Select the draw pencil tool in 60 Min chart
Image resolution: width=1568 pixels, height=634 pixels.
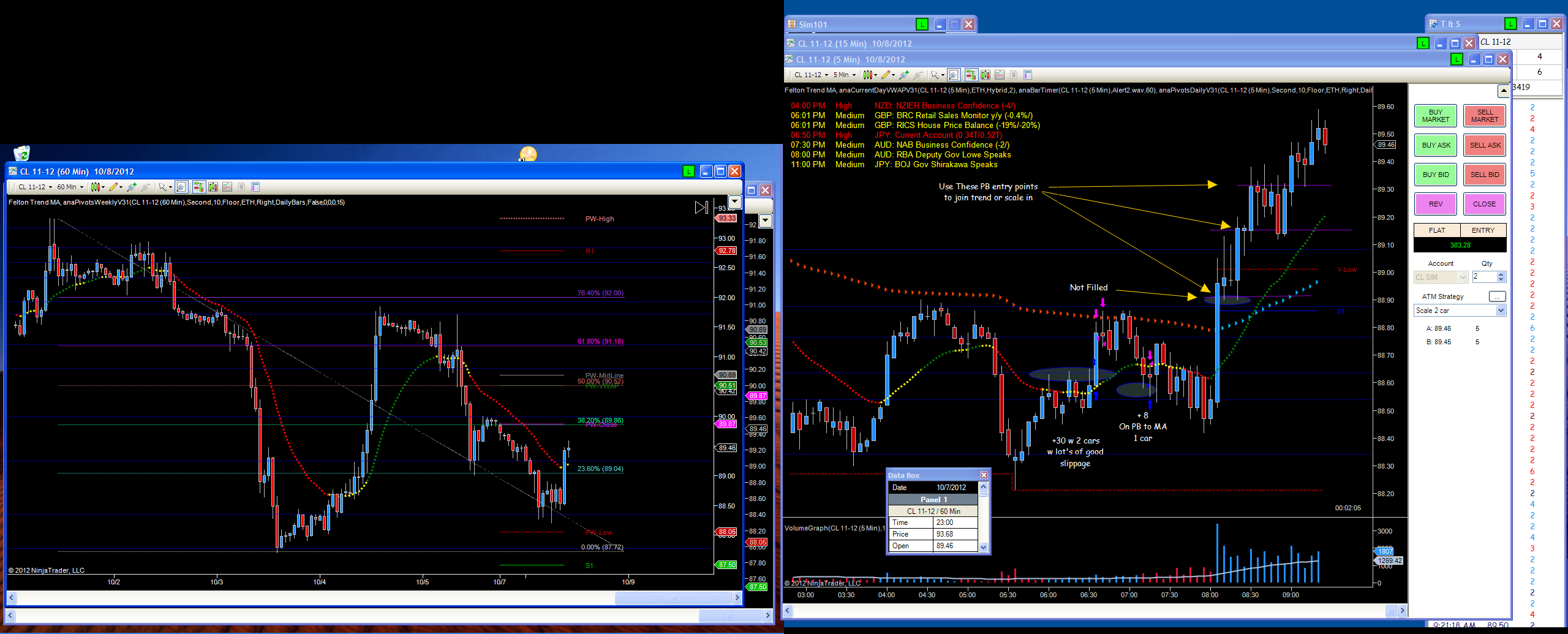(115, 187)
